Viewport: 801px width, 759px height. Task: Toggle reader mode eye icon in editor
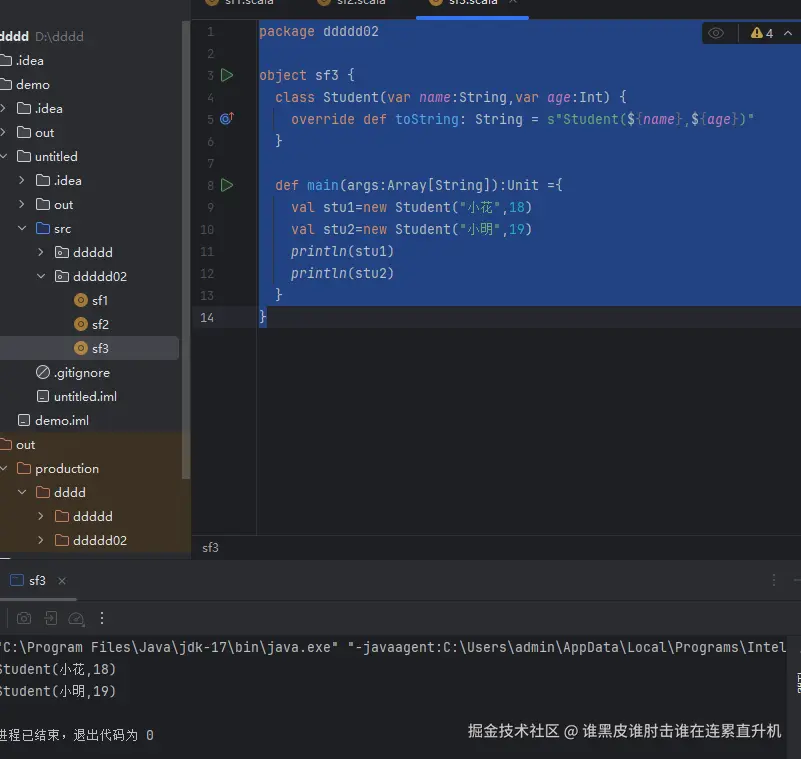(716, 33)
